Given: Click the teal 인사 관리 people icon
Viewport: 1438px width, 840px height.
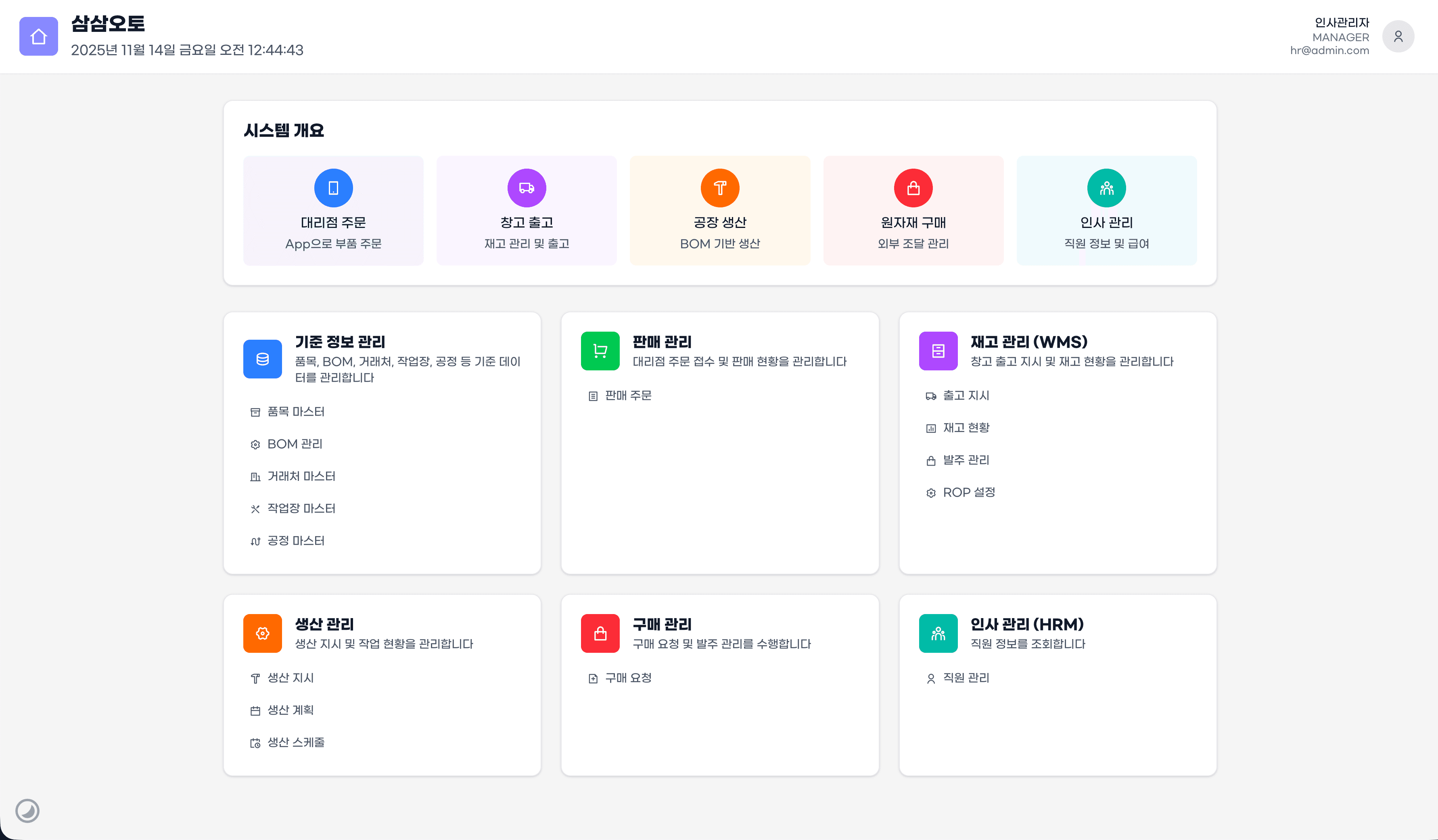Looking at the screenshot, I should click(1106, 188).
